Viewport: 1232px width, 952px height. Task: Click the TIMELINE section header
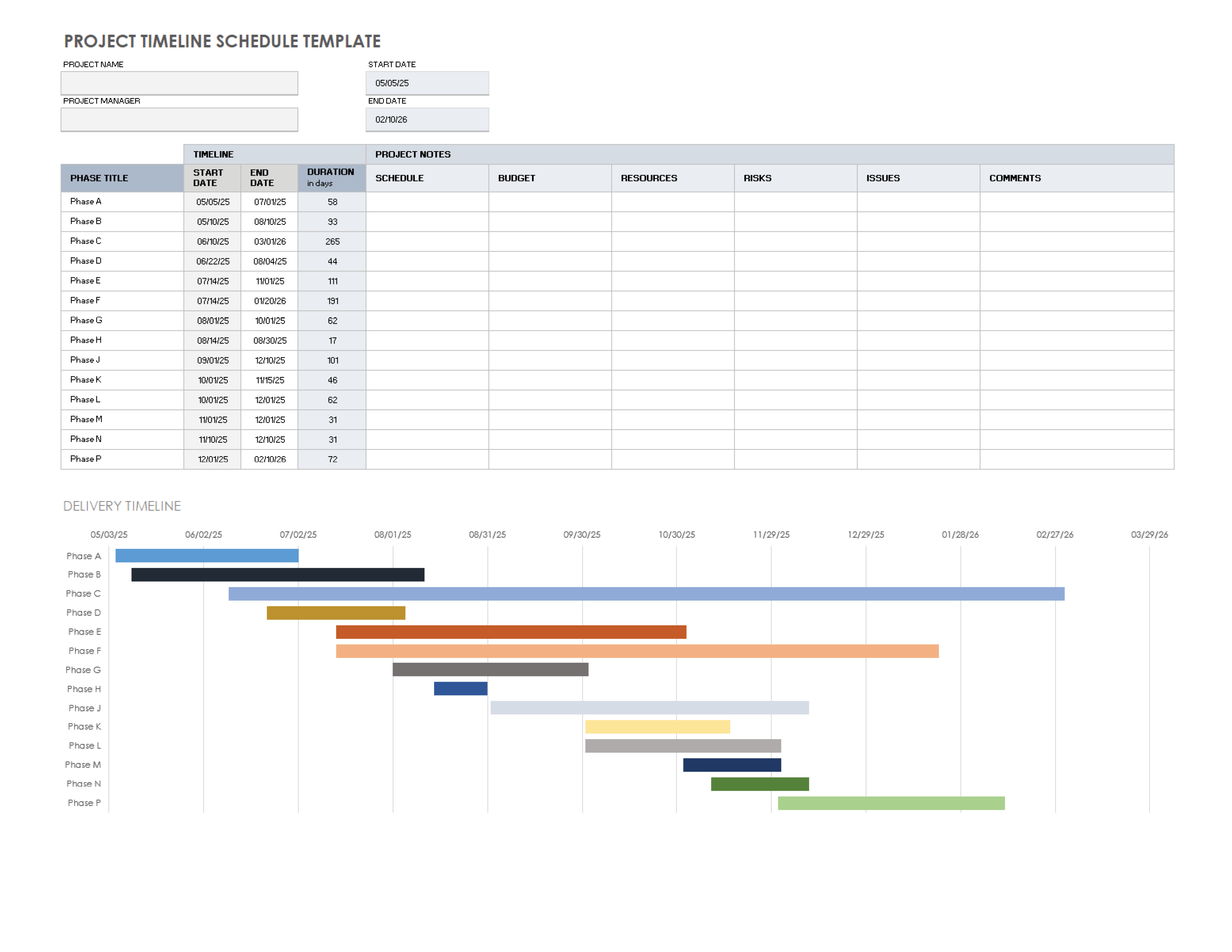point(275,155)
